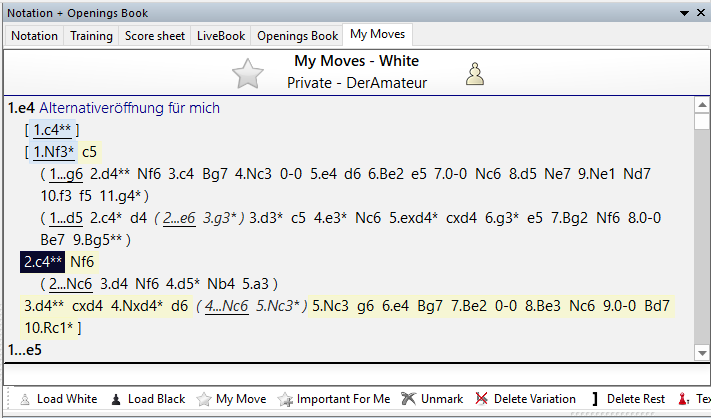Click the Delete Variation red X icon
711x418 pixels.
[x=482, y=399]
